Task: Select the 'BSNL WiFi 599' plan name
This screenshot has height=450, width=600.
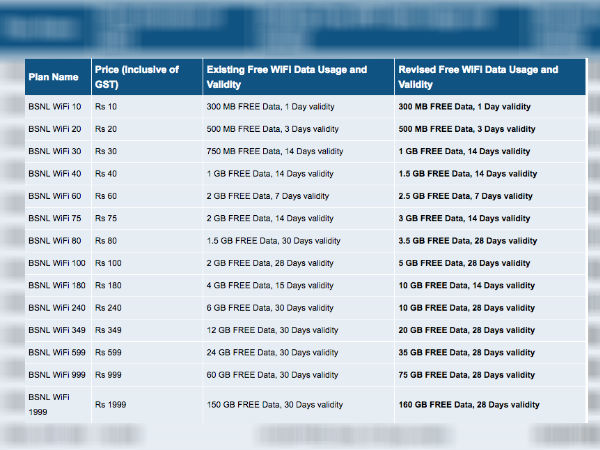Action: [57, 352]
